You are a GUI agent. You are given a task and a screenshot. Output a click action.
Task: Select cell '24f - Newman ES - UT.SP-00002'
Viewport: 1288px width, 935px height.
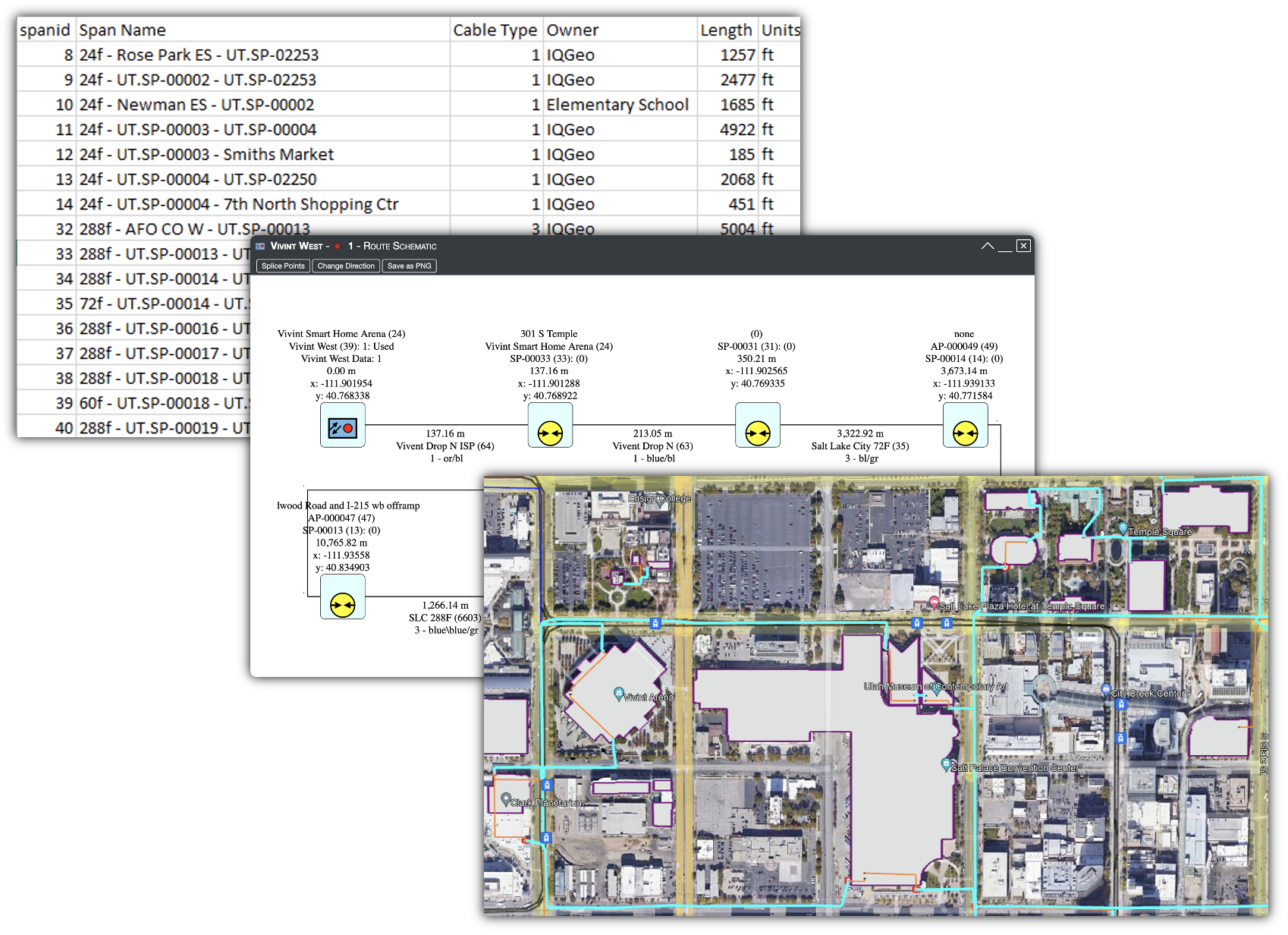coord(263,105)
